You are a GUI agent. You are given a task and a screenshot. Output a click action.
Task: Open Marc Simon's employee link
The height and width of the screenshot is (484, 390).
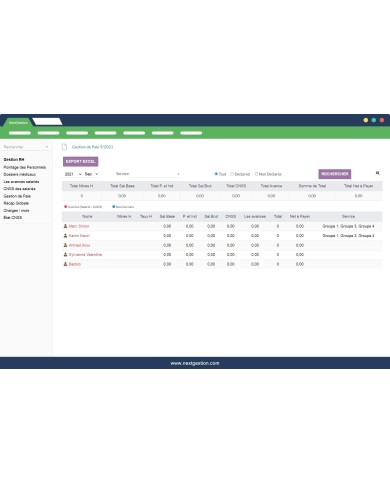click(79, 226)
